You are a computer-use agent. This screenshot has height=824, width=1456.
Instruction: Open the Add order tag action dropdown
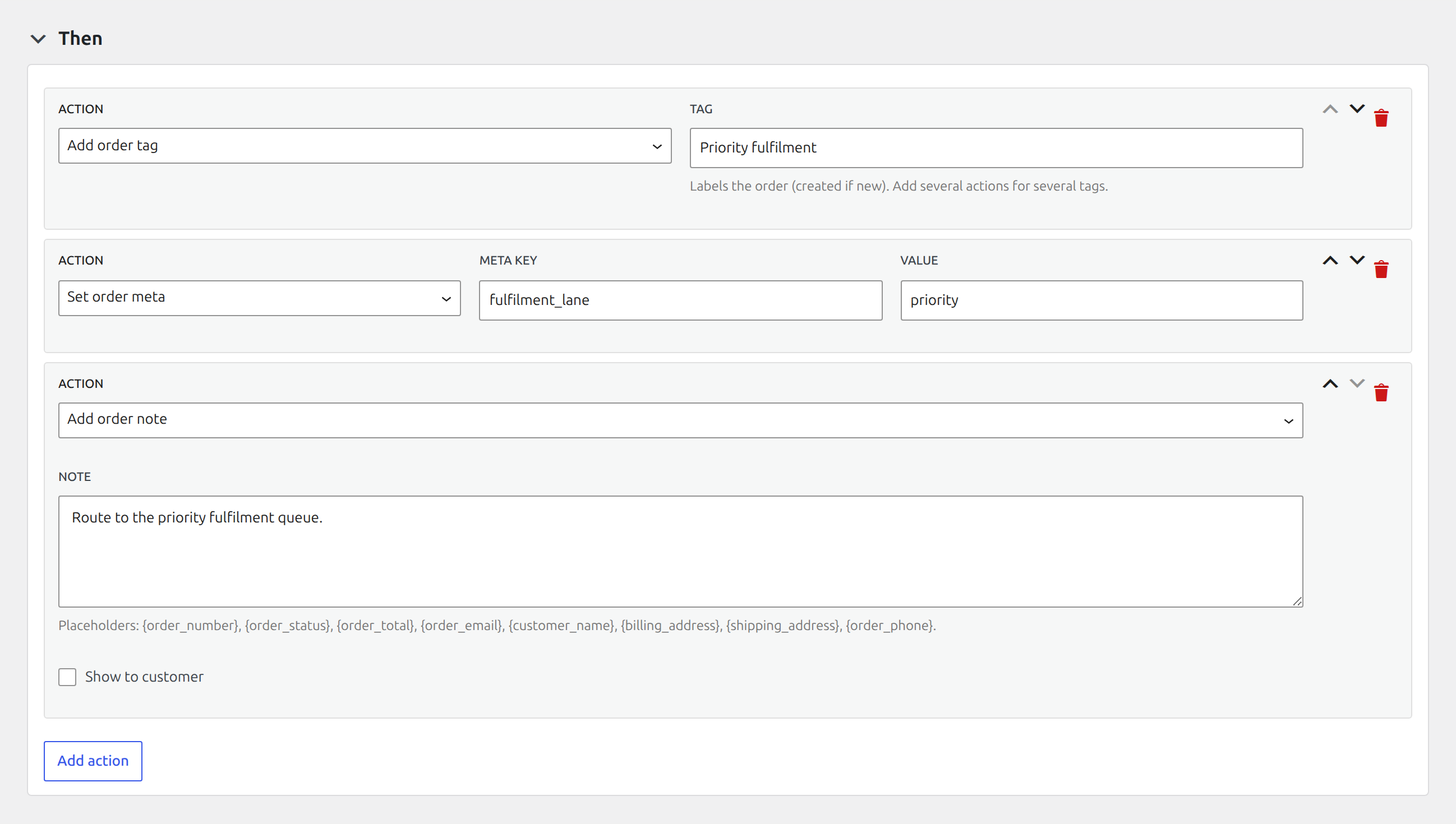click(365, 146)
